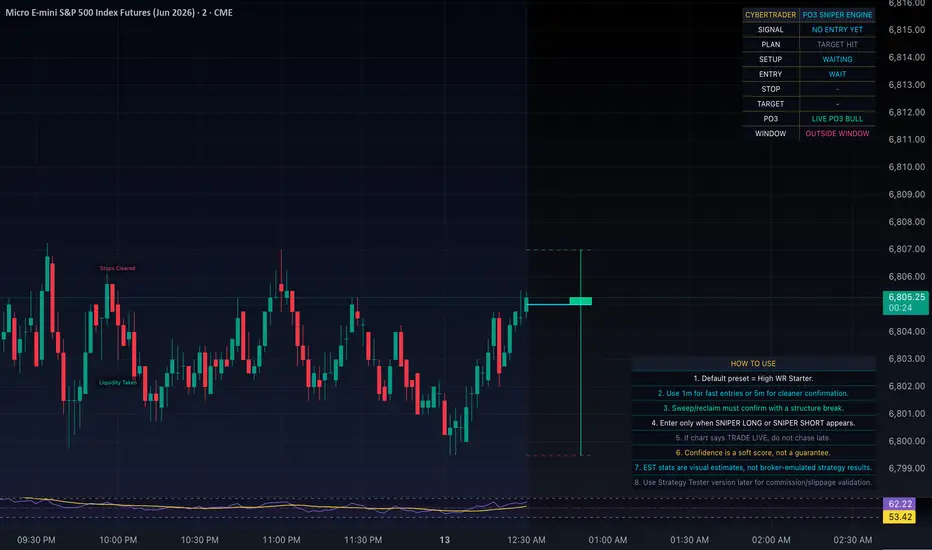Select the WAIT value in ENTRY row
This screenshot has height=550, width=932.
(x=837, y=74)
